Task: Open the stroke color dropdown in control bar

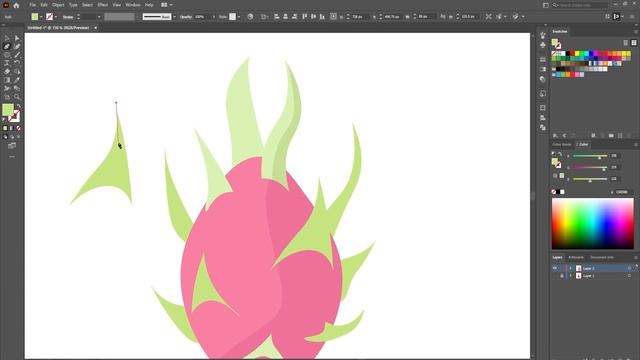Action: tap(56, 17)
